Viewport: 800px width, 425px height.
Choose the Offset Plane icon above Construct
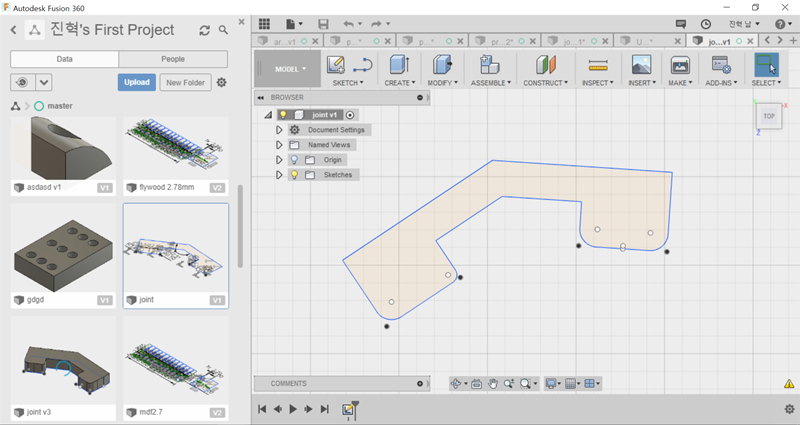[x=545, y=65]
